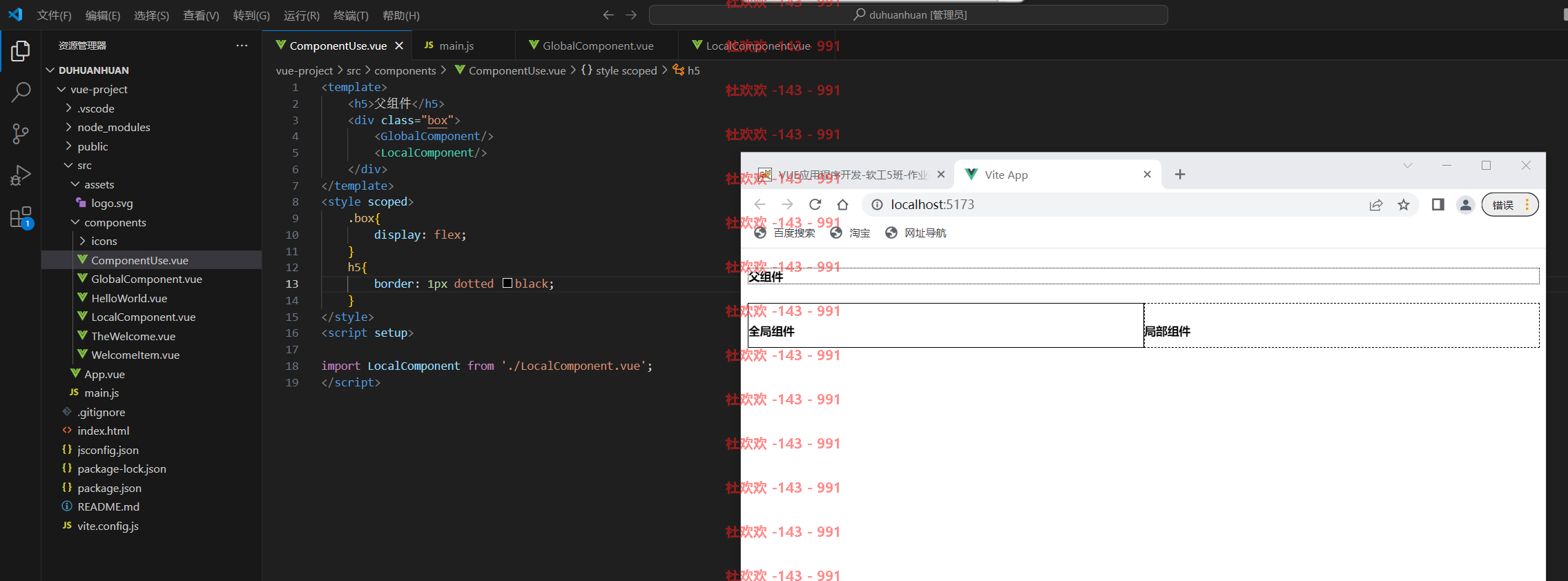This screenshot has height=581, width=1568.
Task: Switch to LocalComponent.vue editor tab
Action: [x=757, y=46]
